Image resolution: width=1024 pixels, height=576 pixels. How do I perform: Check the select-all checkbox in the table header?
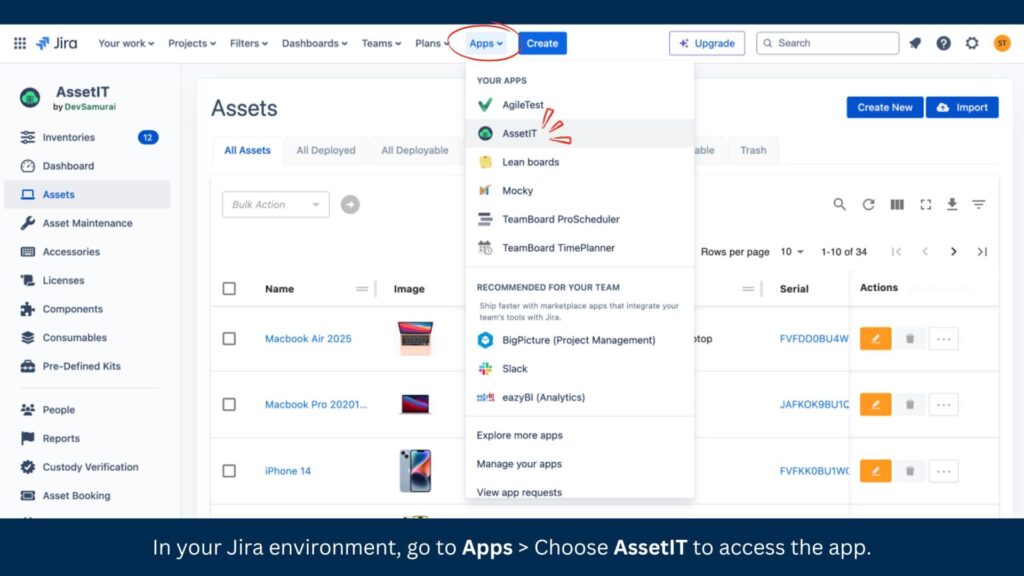click(x=228, y=288)
